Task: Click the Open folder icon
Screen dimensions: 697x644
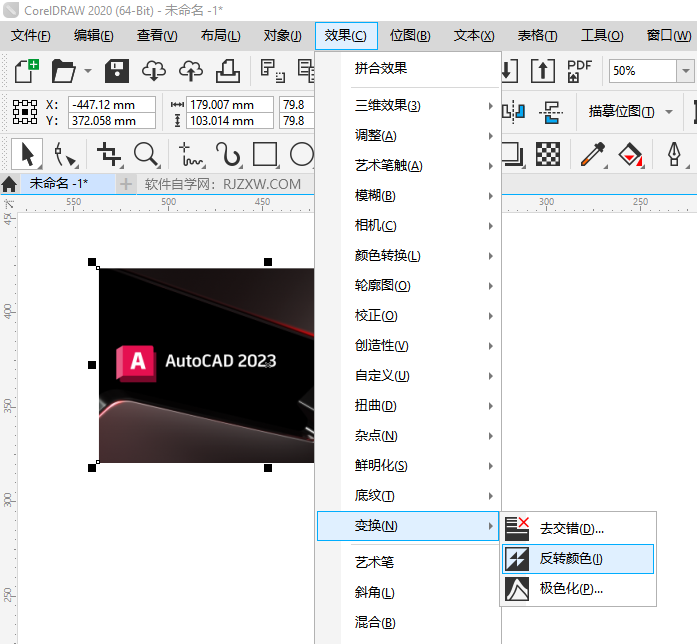Action: click(x=64, y=71)
